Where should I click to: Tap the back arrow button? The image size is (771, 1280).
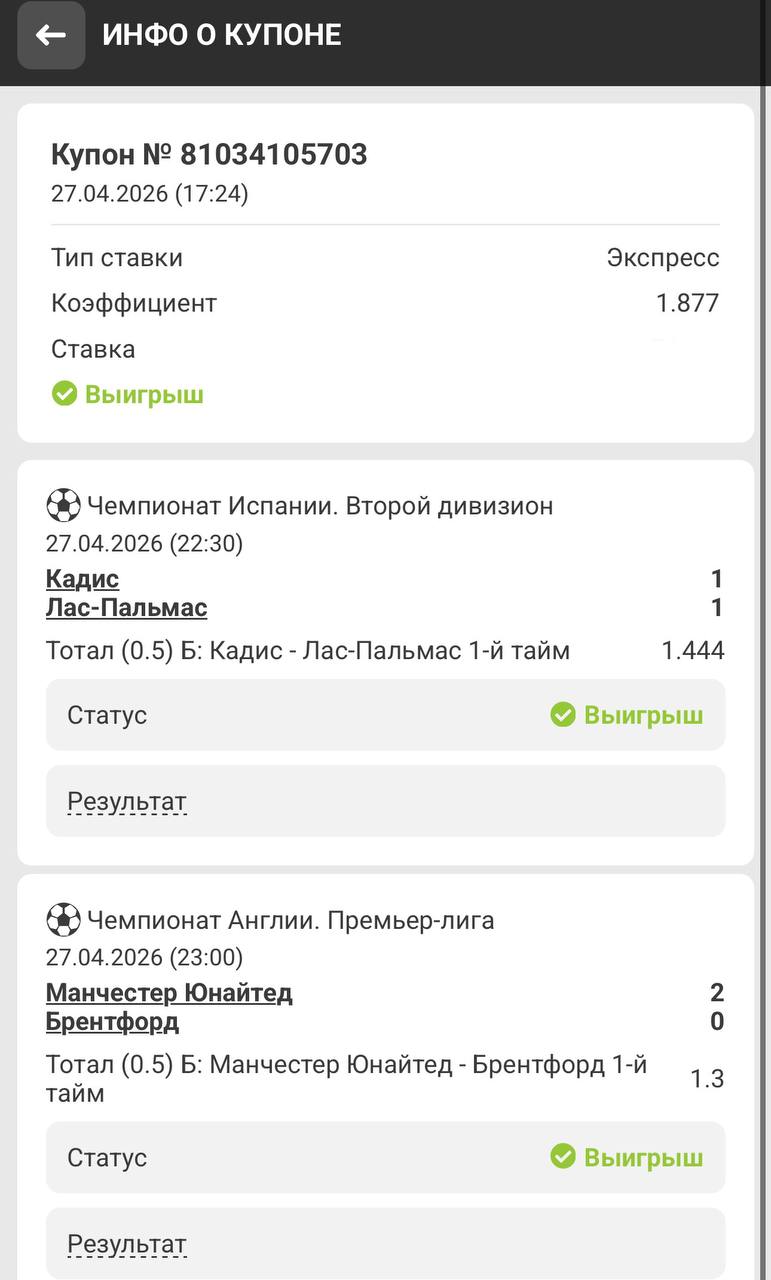(51, 35)
